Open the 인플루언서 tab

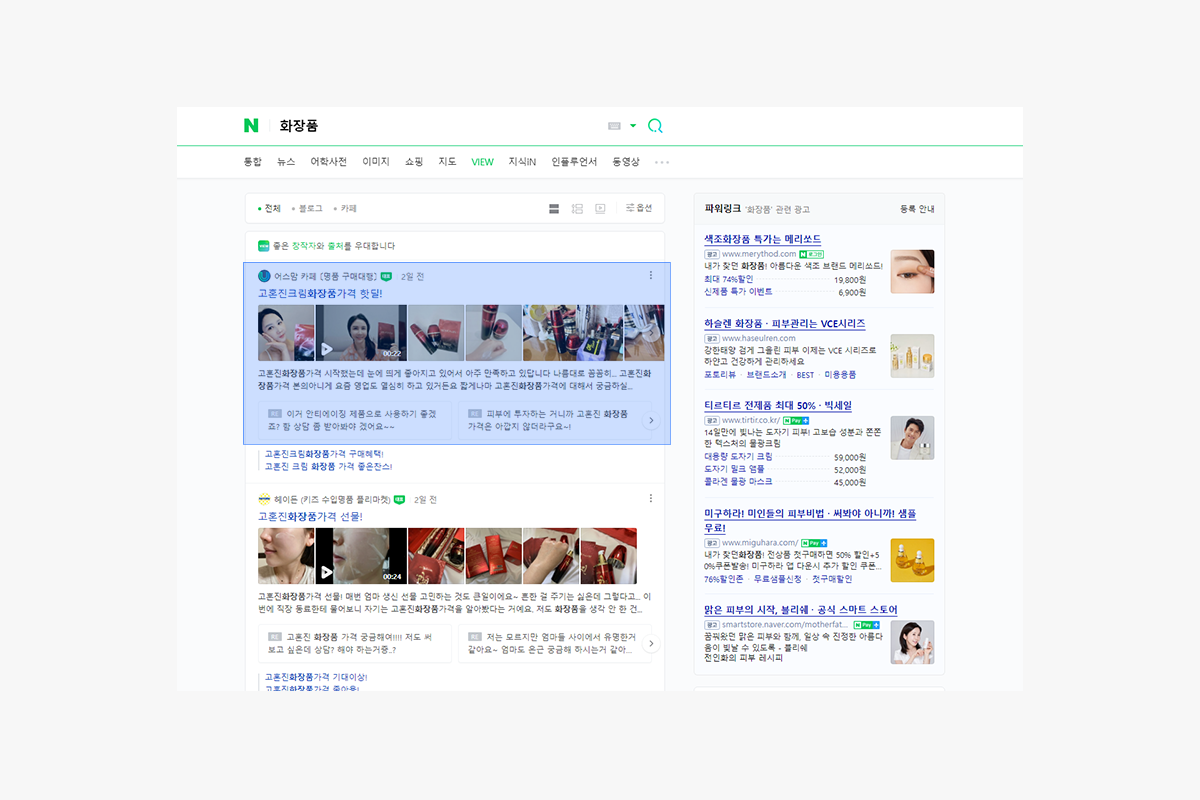pyautogui.click(x=574, y=162)
